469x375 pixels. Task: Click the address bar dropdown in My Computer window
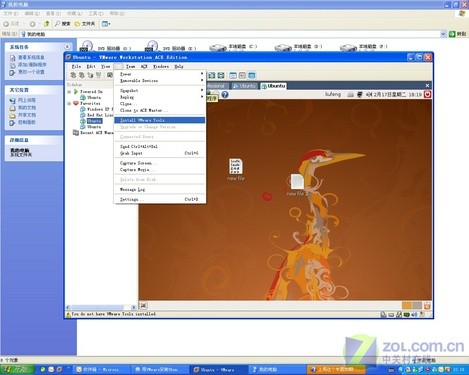443,34
